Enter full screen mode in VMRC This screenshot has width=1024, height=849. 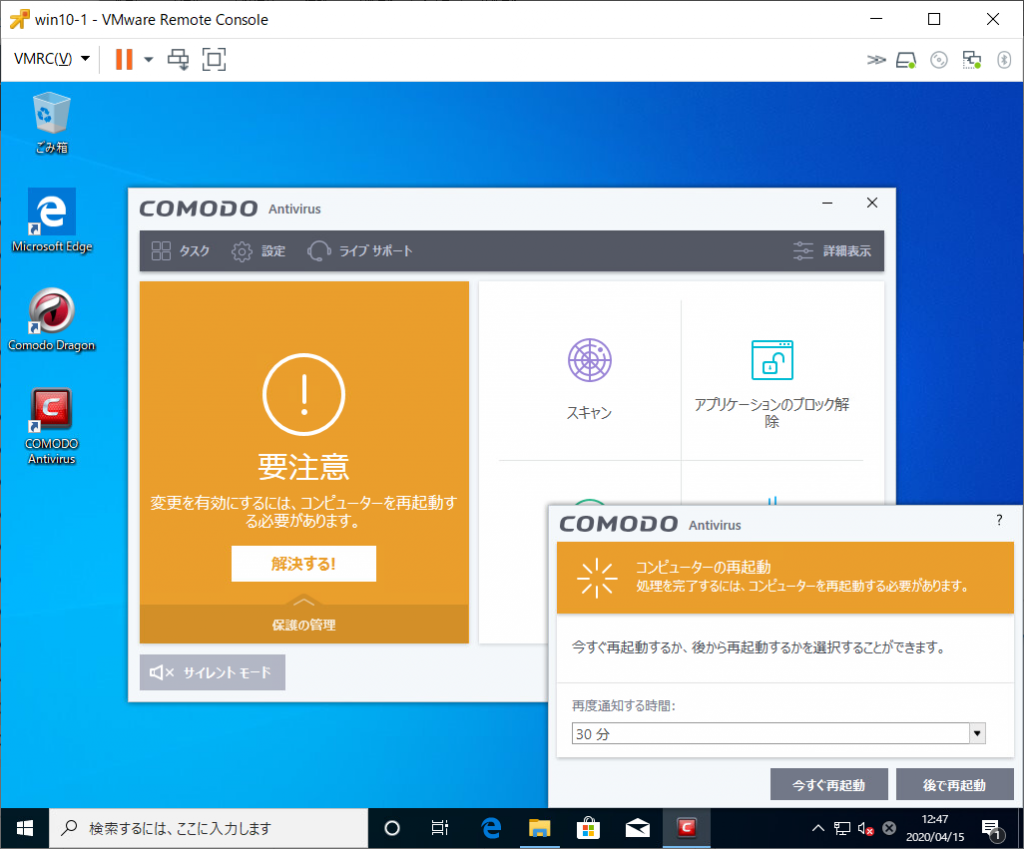tap(214, 59)
